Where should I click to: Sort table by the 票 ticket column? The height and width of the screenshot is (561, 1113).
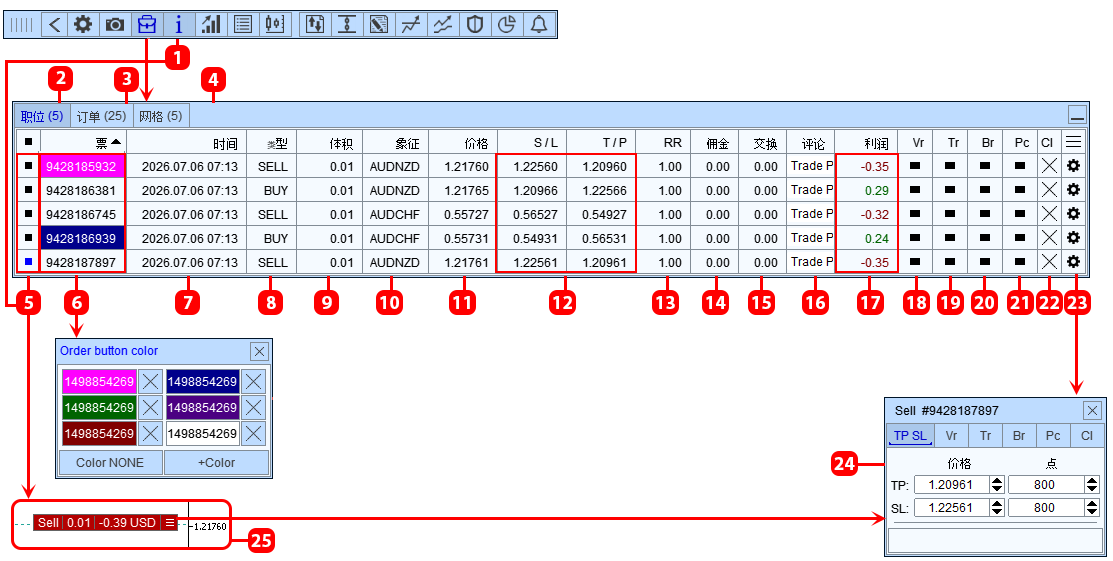pyautogui.click(x=84, y=142)
